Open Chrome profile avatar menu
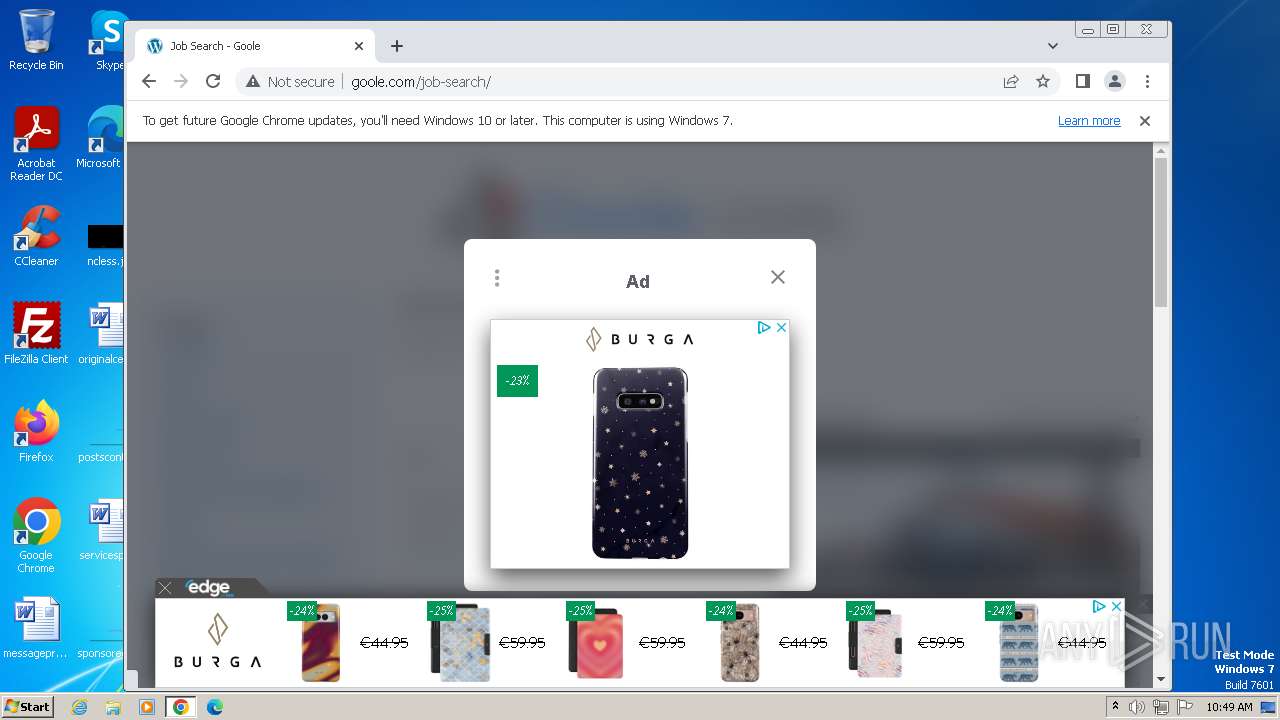The image size is (1280, 720). pyautogui.click(x=1114, y=82)
